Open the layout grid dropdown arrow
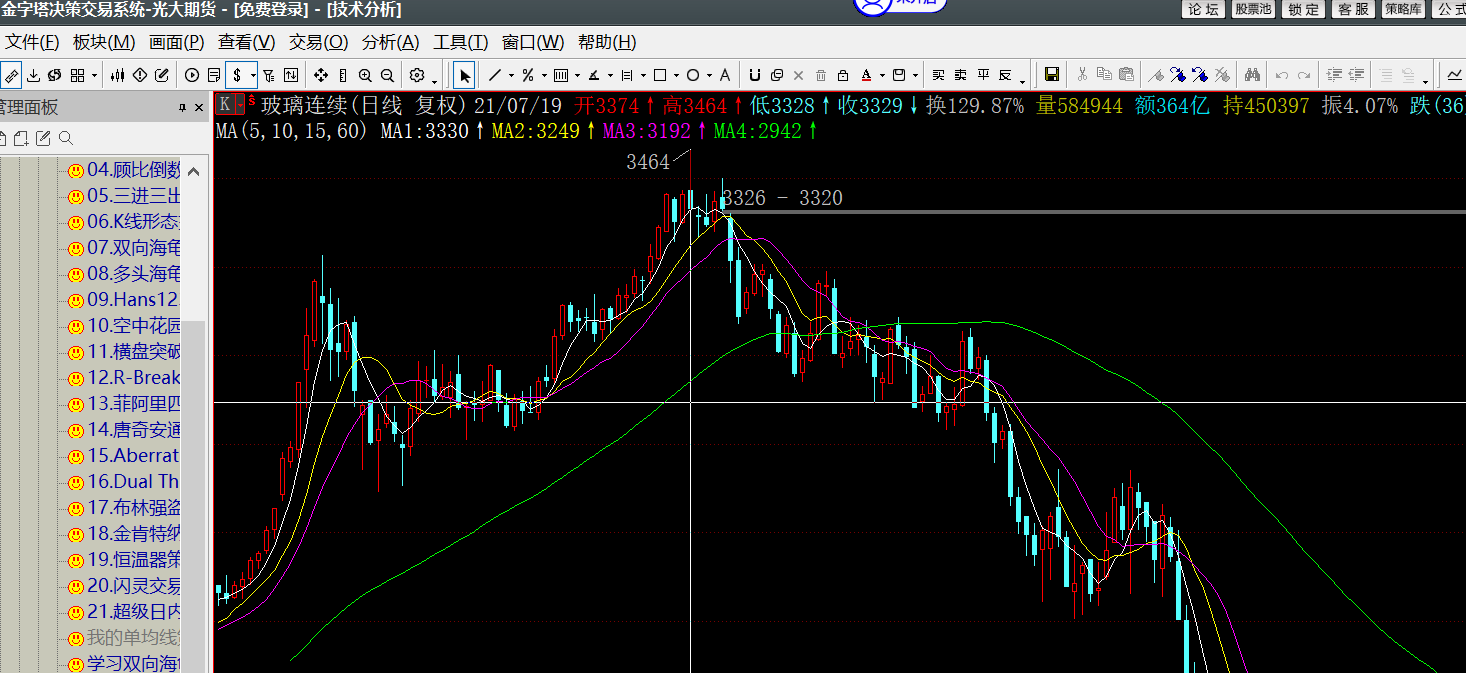The width and height of the screenshot is (1466, 673). pos(94,75)
